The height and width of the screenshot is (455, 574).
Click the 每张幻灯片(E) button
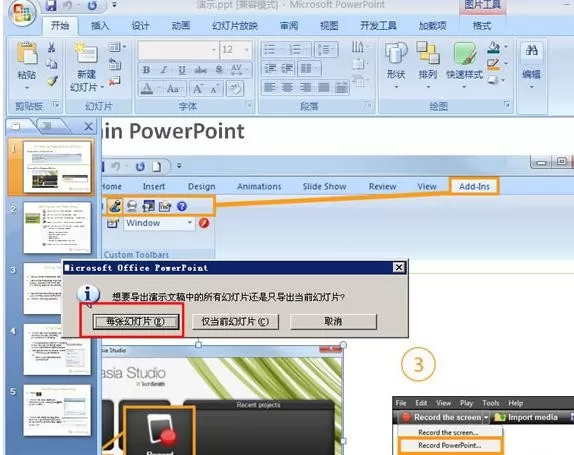(136, 322)
